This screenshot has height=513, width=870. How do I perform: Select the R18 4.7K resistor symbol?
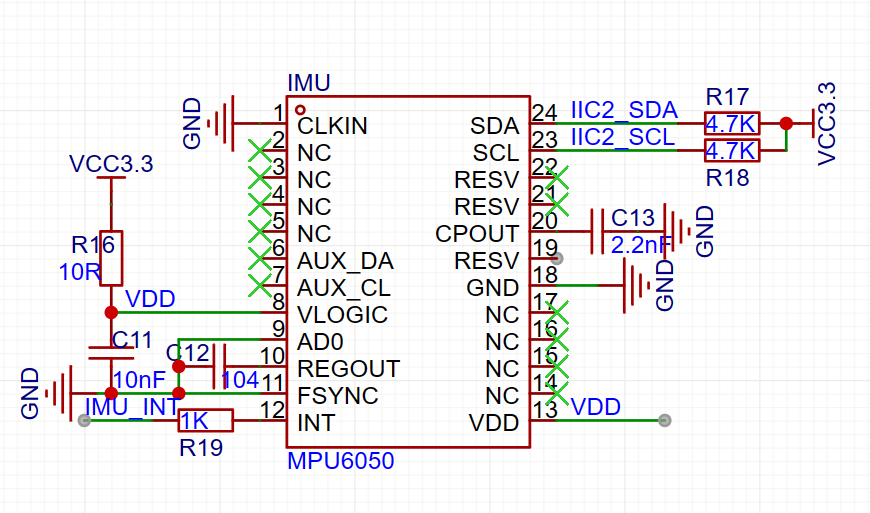click(732, 150)
